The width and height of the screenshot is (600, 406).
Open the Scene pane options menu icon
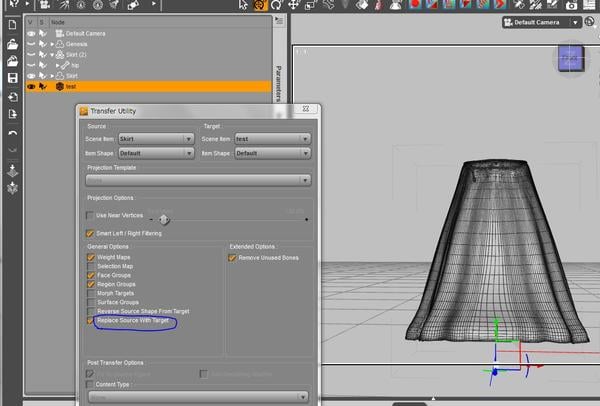coord(279,21)
